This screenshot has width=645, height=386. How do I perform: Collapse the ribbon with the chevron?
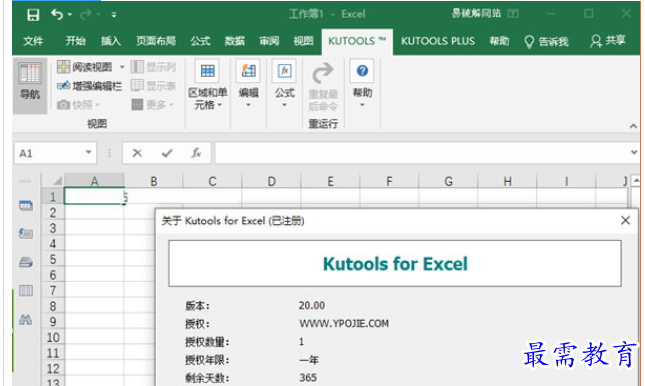click(x=633, y=126)
